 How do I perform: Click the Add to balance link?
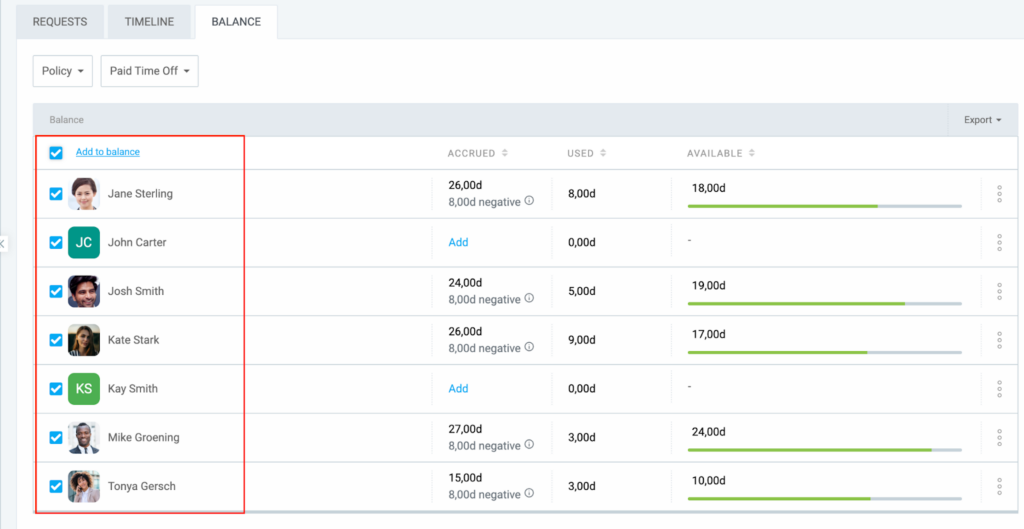[x=108, y=152]
